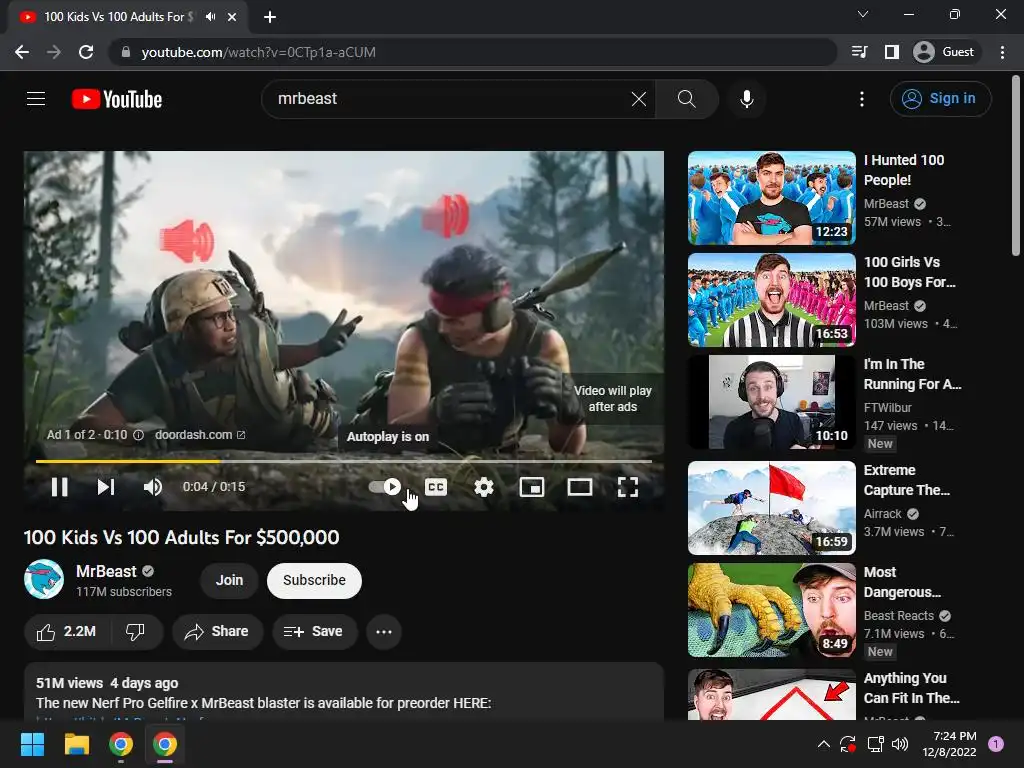1024x768 pixels.
Task: Open Chrome side panel icon
Action: click(891, 52)
